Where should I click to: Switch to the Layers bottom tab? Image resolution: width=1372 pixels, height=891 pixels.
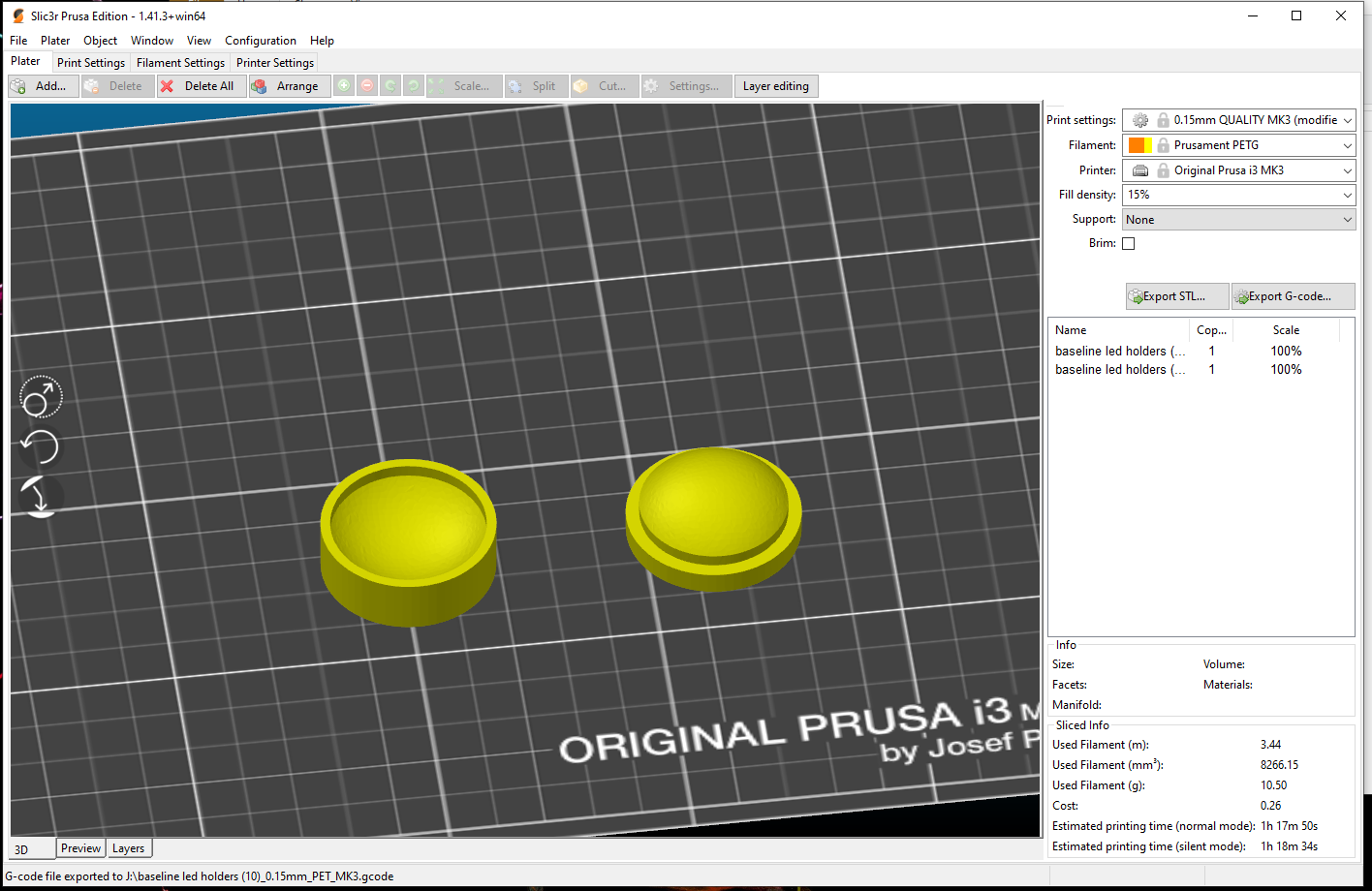coord(128,848)
